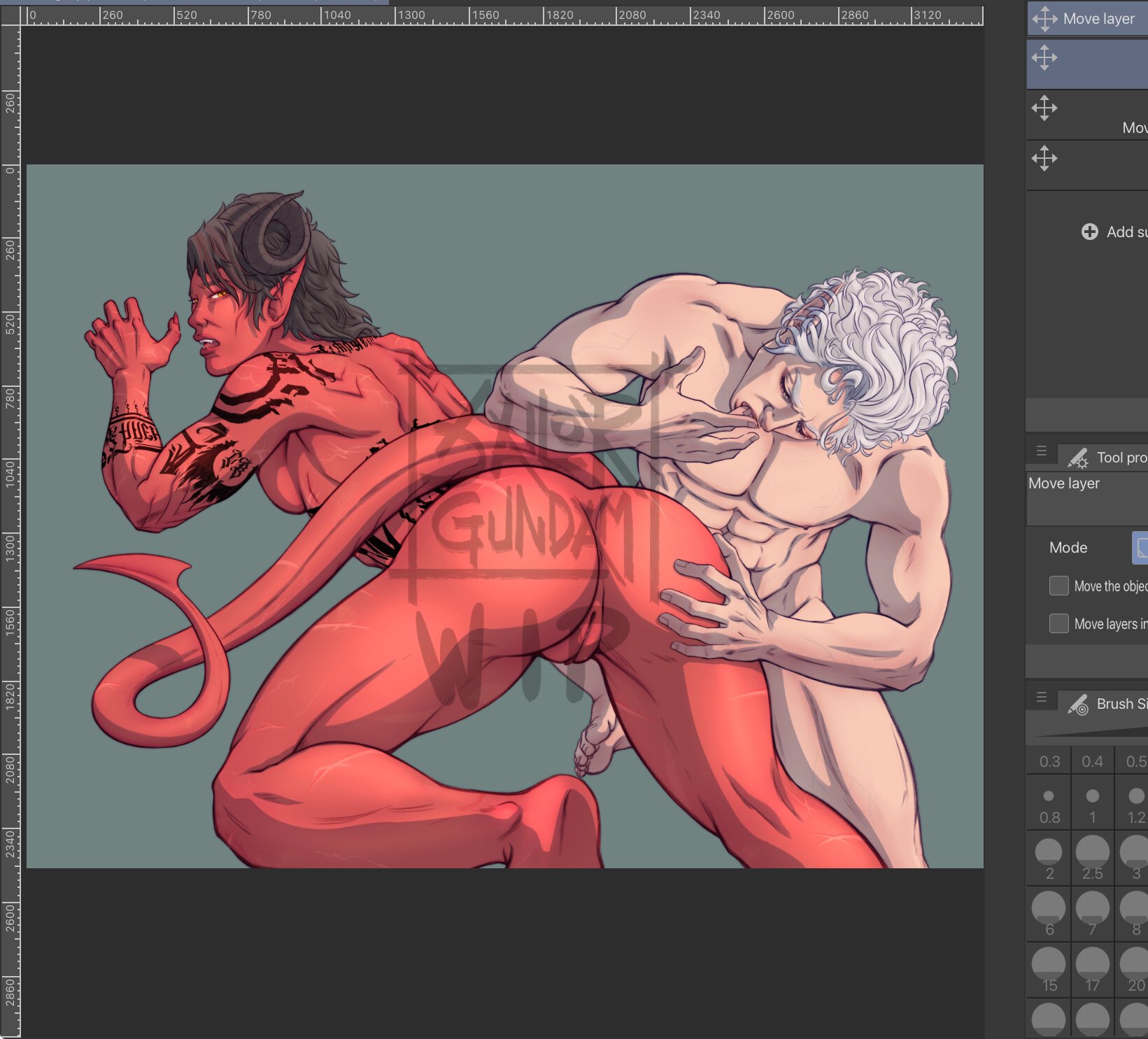The width and height of the screenshot is (1148, 1039).
Task: Click the Tool property wrench icon
Action: tap(1078, 458)
